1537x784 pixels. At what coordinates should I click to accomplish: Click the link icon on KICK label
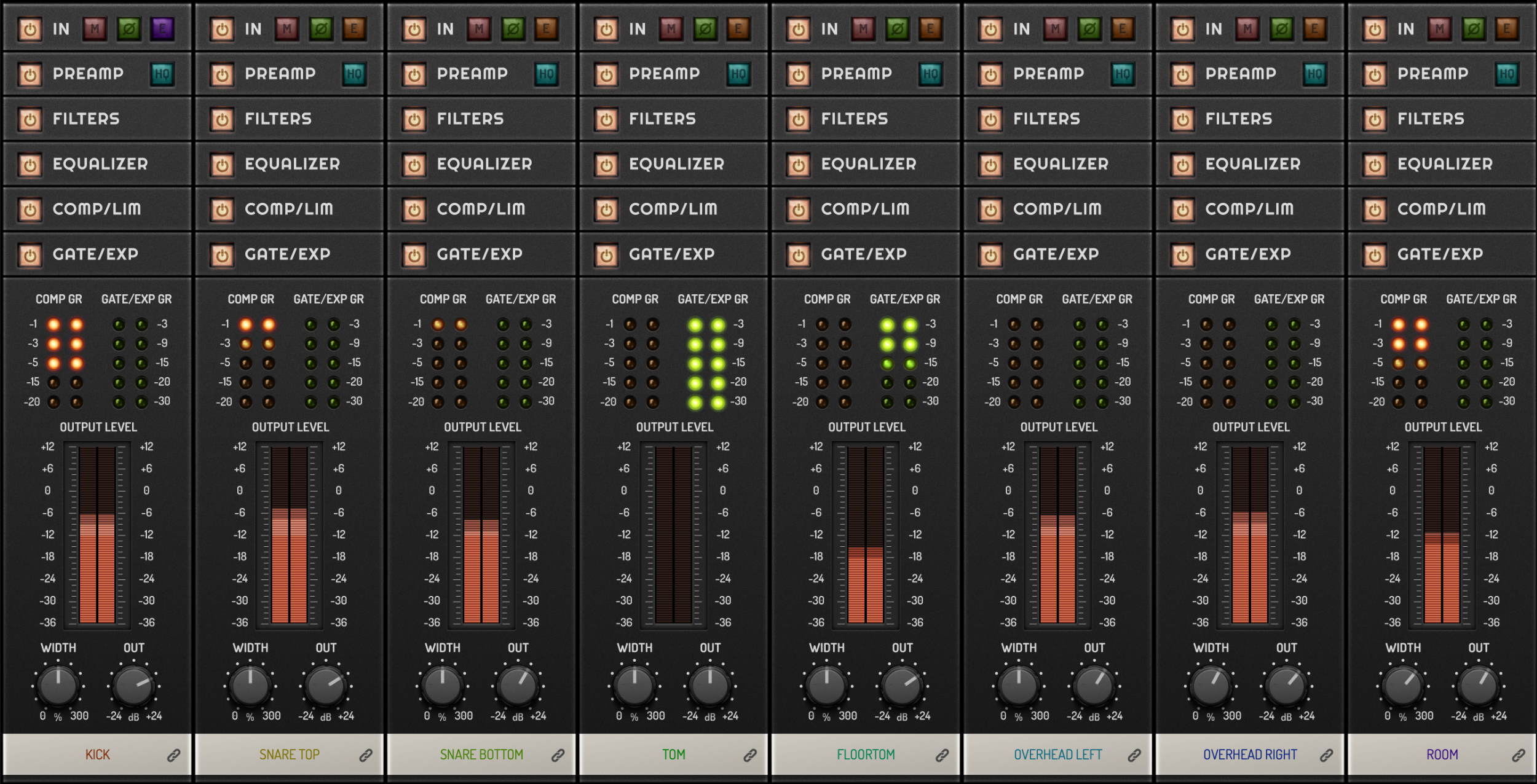pyautogui.click(x=174, y=755)
